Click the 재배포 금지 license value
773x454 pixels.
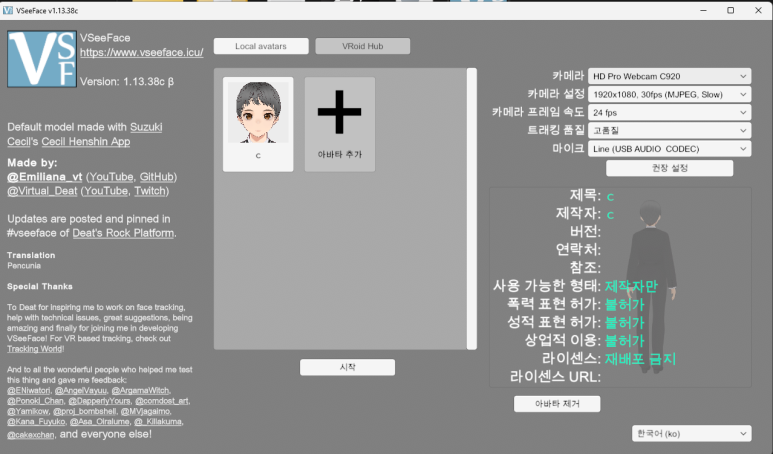tap(640, 358)
